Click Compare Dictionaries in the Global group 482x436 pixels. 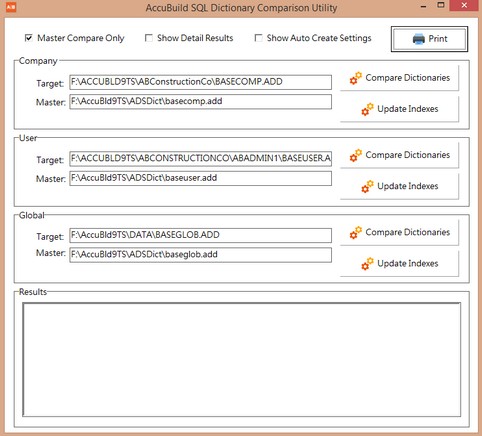coord(399,233)
